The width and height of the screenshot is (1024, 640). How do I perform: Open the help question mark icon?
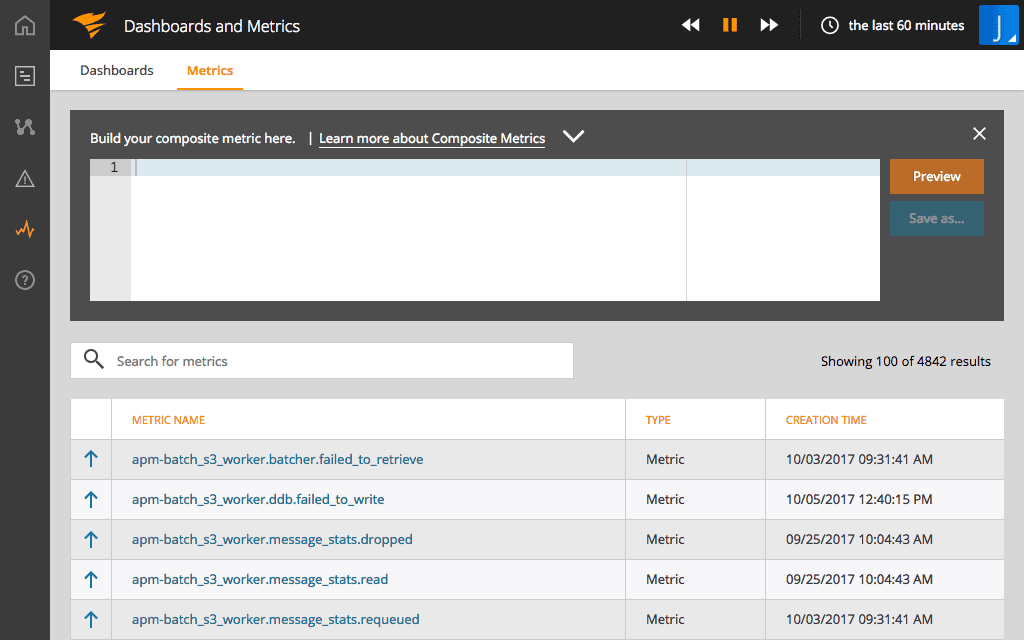coord(25,280)
